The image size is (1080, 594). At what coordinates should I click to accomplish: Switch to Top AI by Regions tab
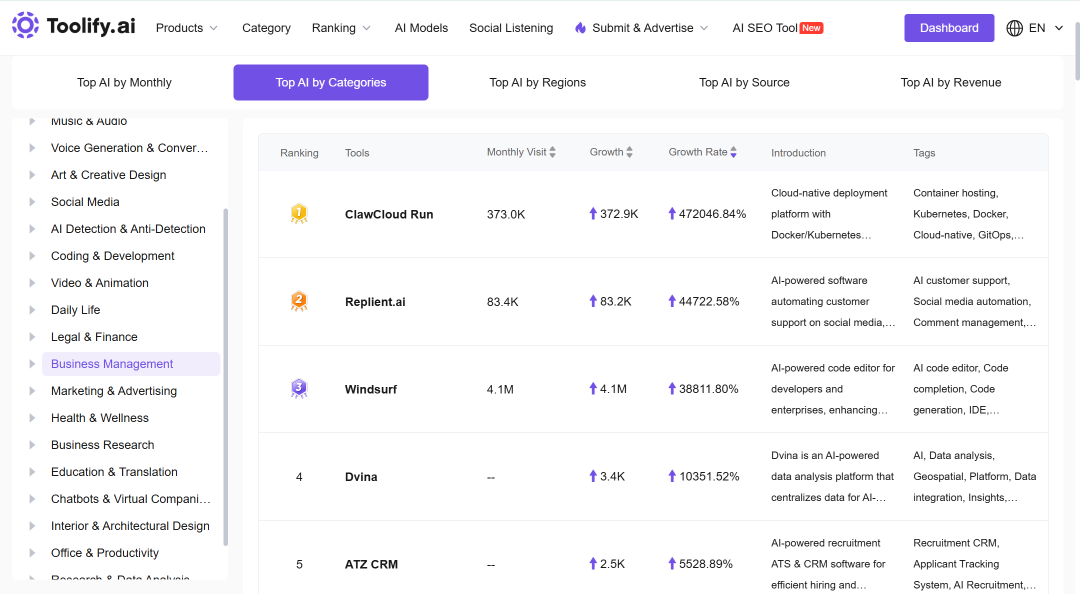pyautogui.click(x=537, y=83)
